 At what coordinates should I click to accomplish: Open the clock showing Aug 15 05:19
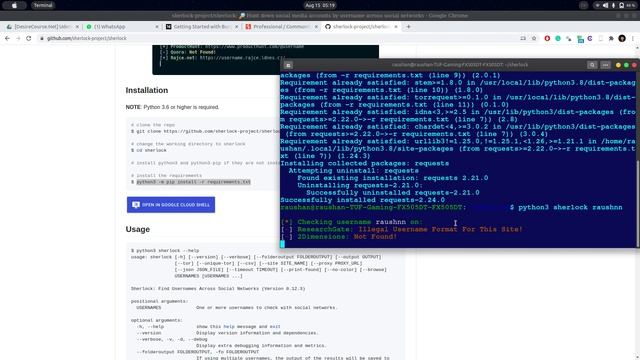coord(320,5)
